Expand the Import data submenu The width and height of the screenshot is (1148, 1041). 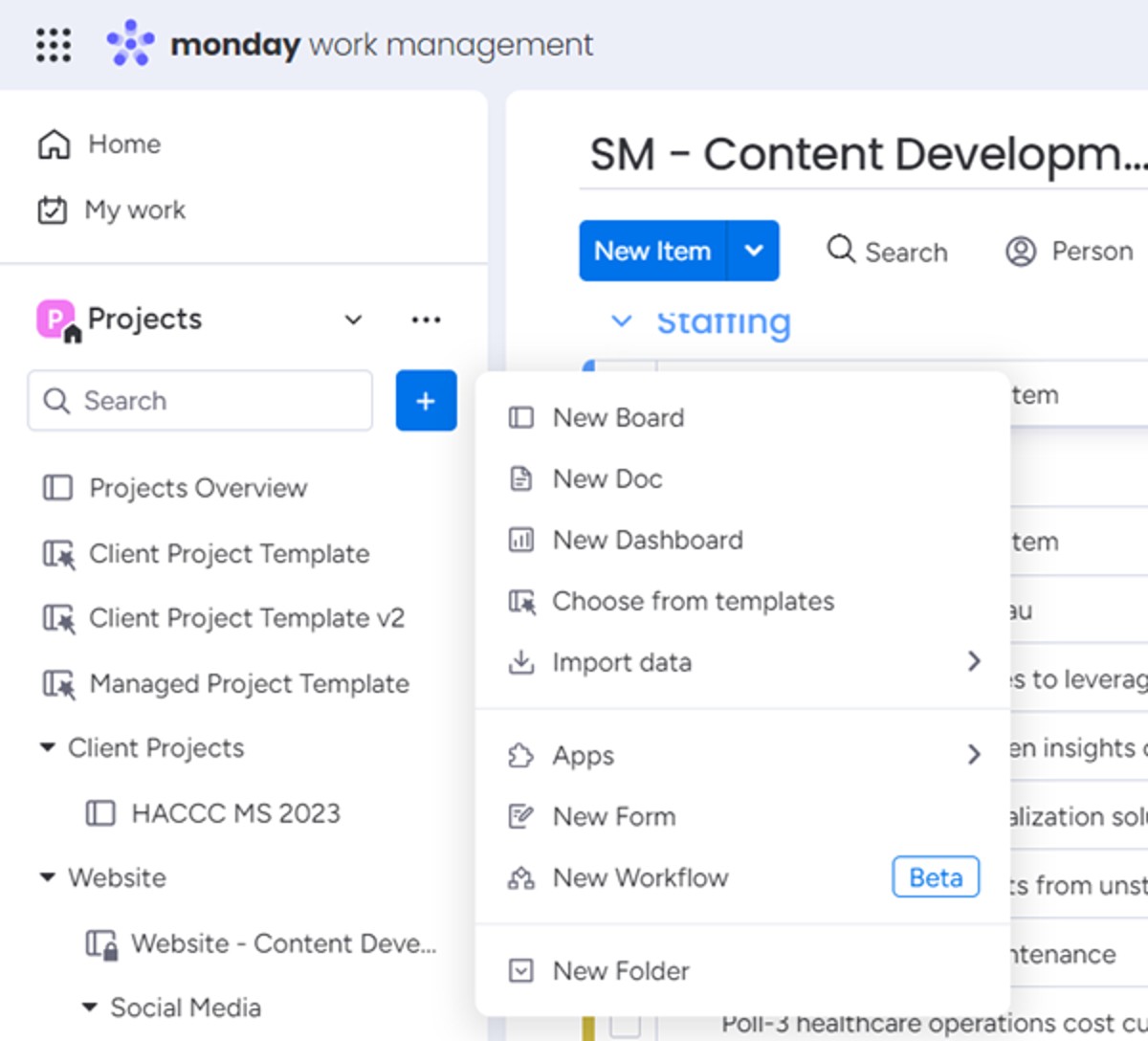742,662
